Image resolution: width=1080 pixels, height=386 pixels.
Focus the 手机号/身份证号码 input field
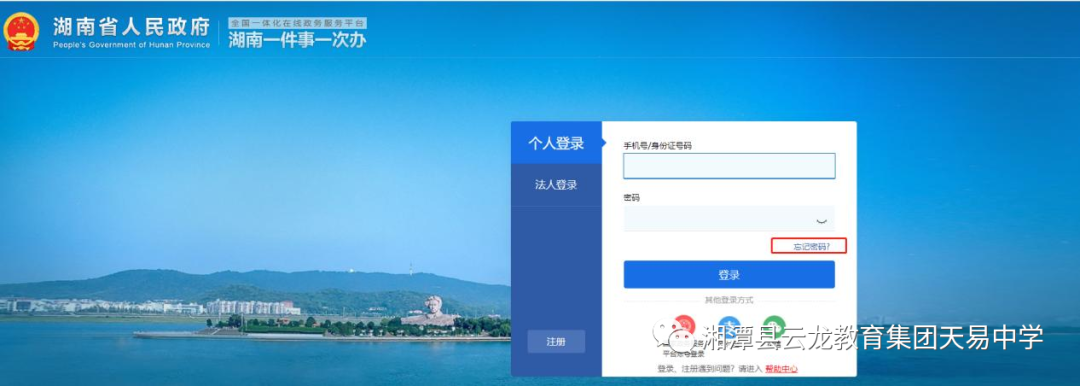tap(729, 166)
